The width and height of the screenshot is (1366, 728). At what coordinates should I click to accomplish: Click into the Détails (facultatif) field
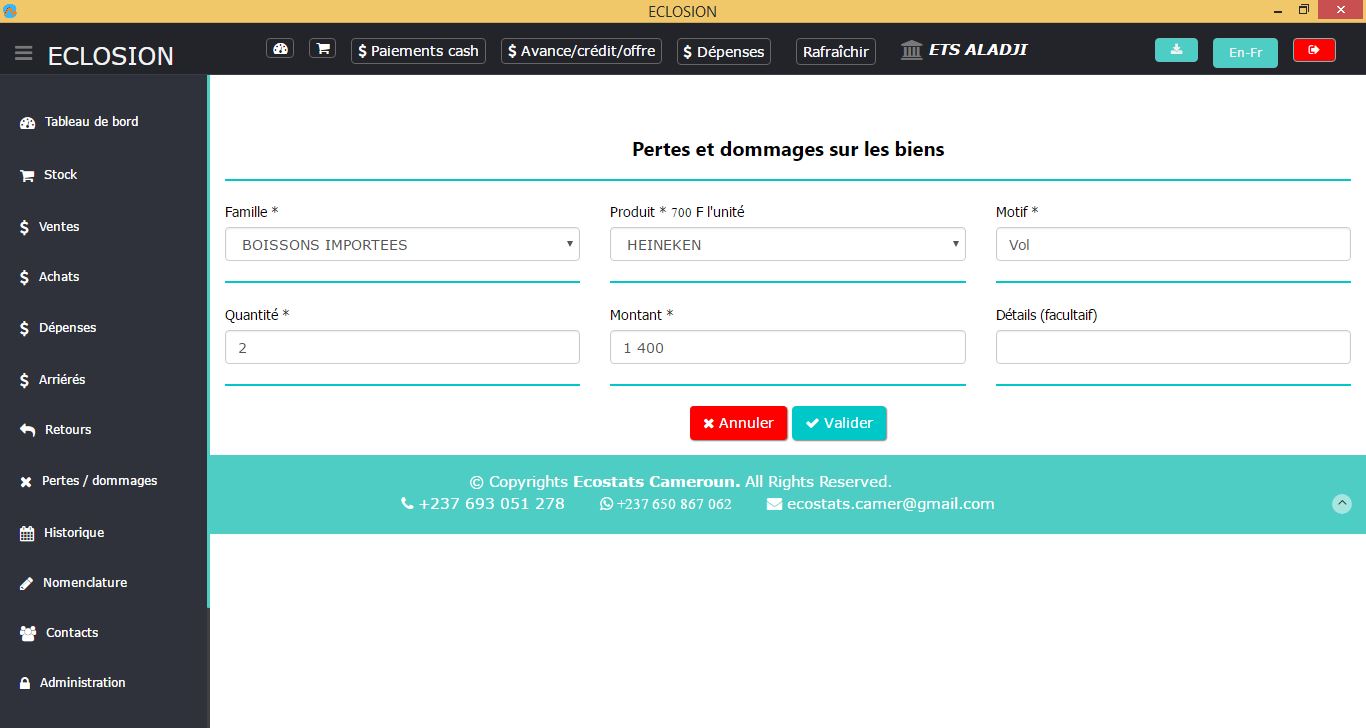point(1172,348)
